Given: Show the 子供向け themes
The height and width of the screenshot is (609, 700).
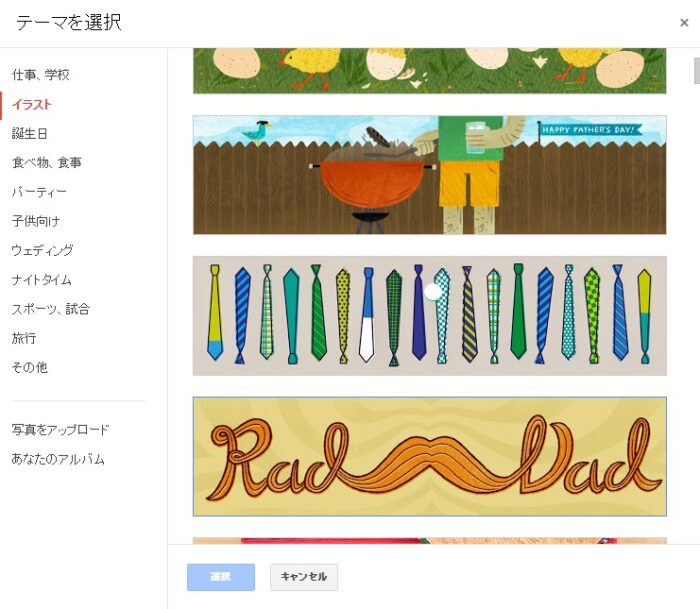Looking at the screenshot, I should [36, 221].
